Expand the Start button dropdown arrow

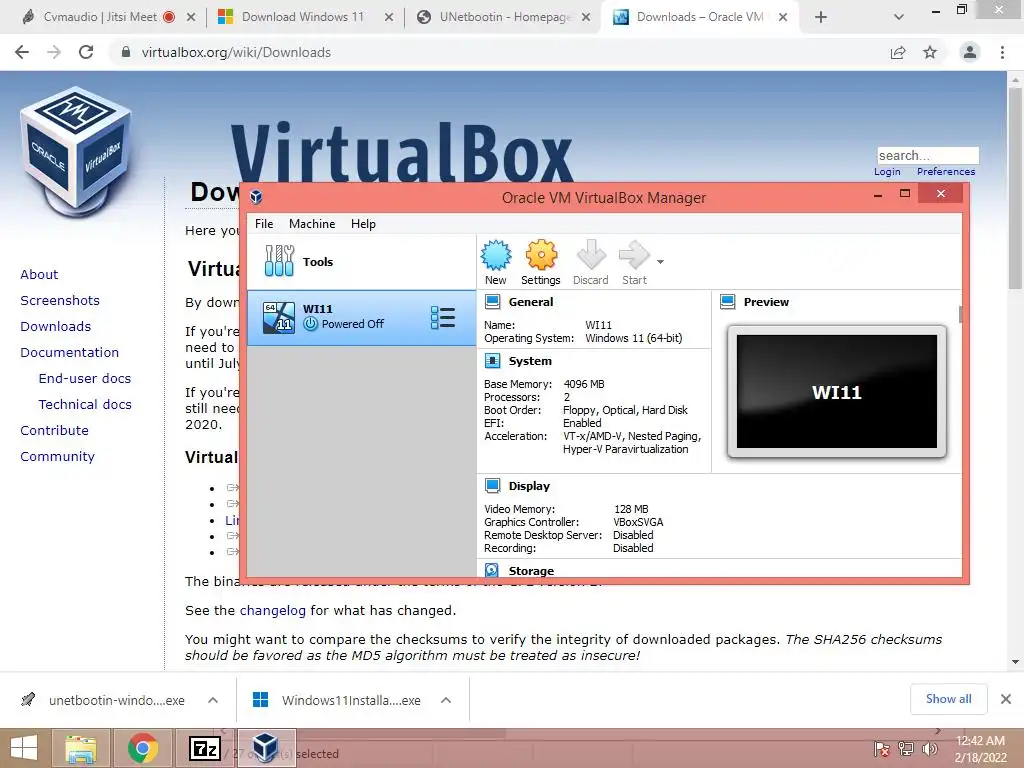tap(660, 262)
